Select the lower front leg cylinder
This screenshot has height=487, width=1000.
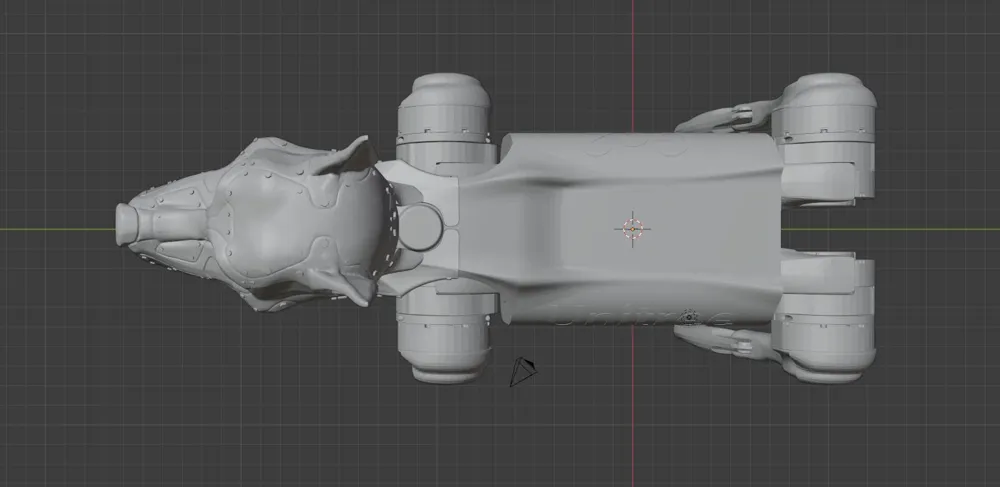pyautogui.click(x=444, y=345)
